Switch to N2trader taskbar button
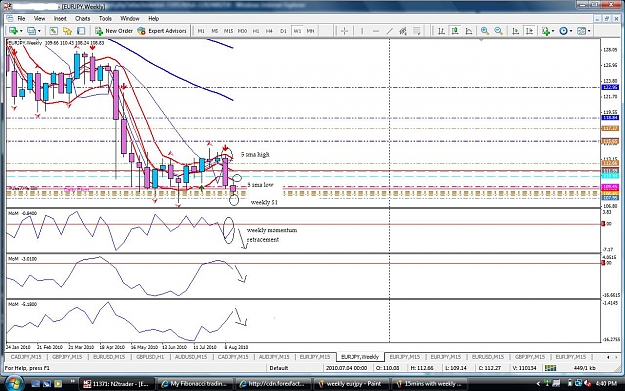The height and width of the screenshot is (391, 625). pyautogui.click(x=116, y=384)
